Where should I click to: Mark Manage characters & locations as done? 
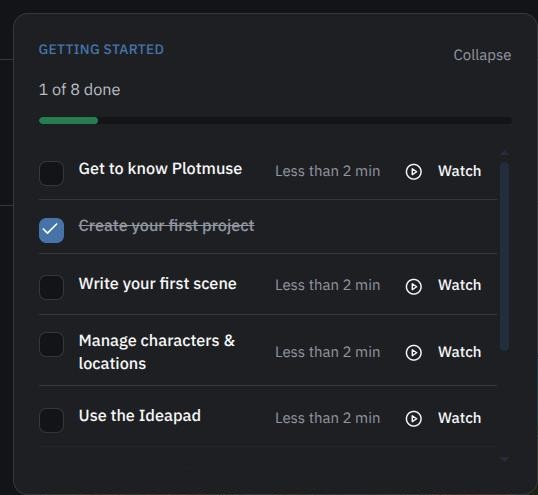click(x=51, y=344)
